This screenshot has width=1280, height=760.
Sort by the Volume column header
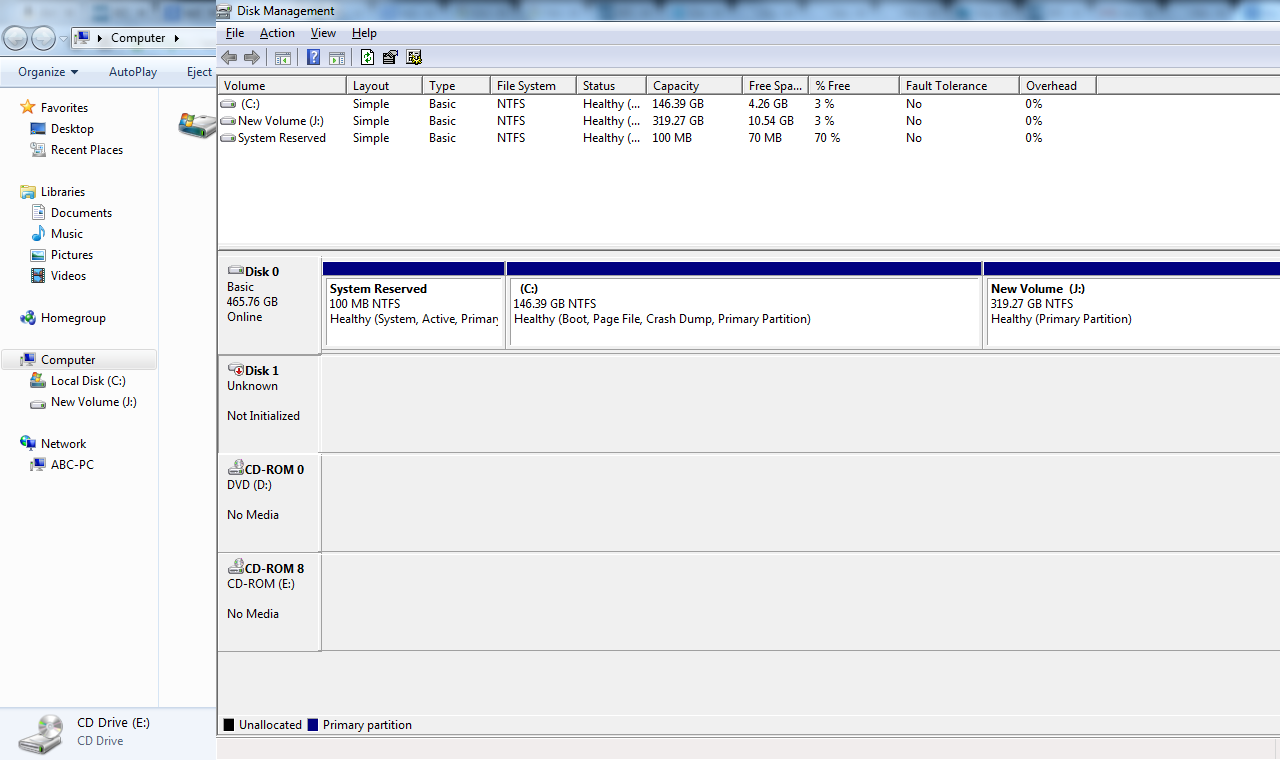282,86
